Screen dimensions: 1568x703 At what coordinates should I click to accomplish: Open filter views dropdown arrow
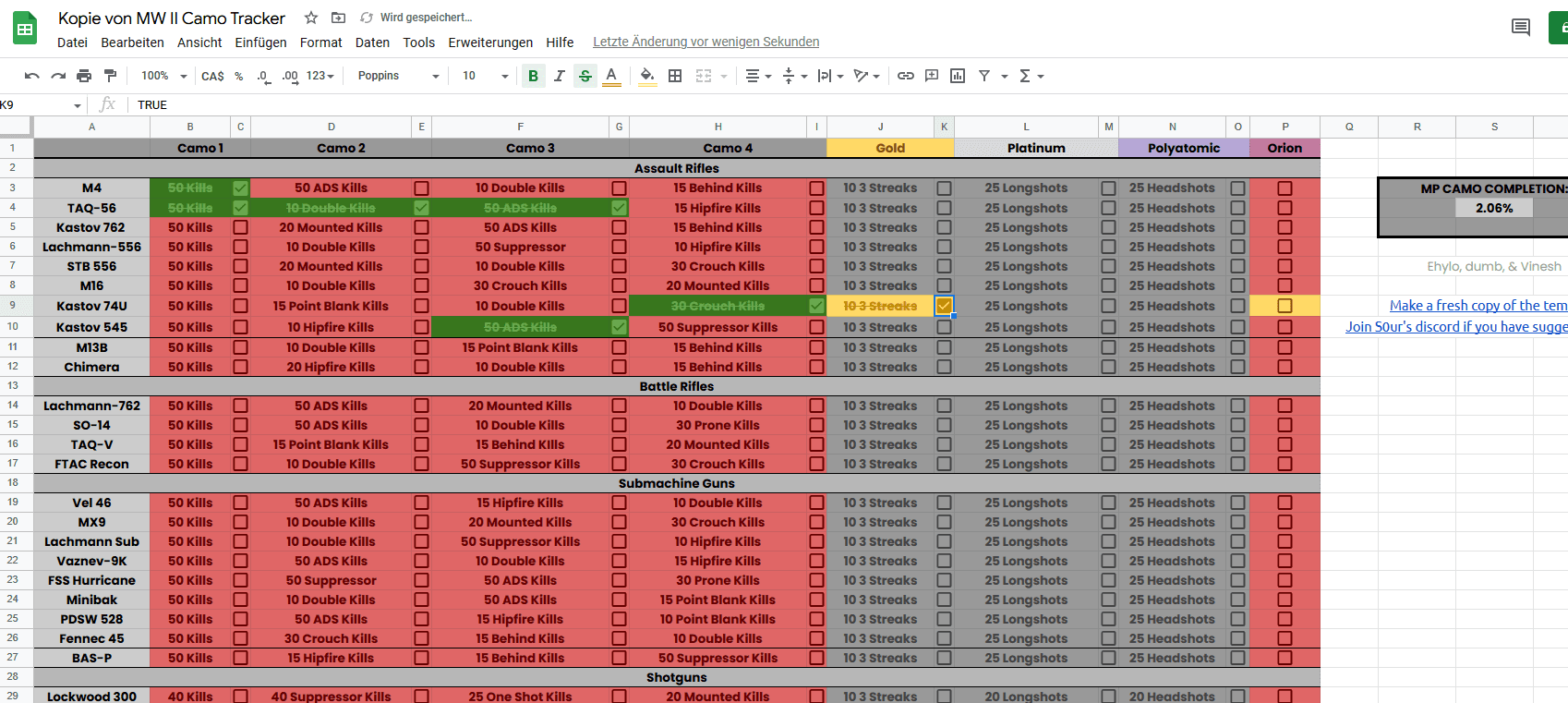(1004, 77)
